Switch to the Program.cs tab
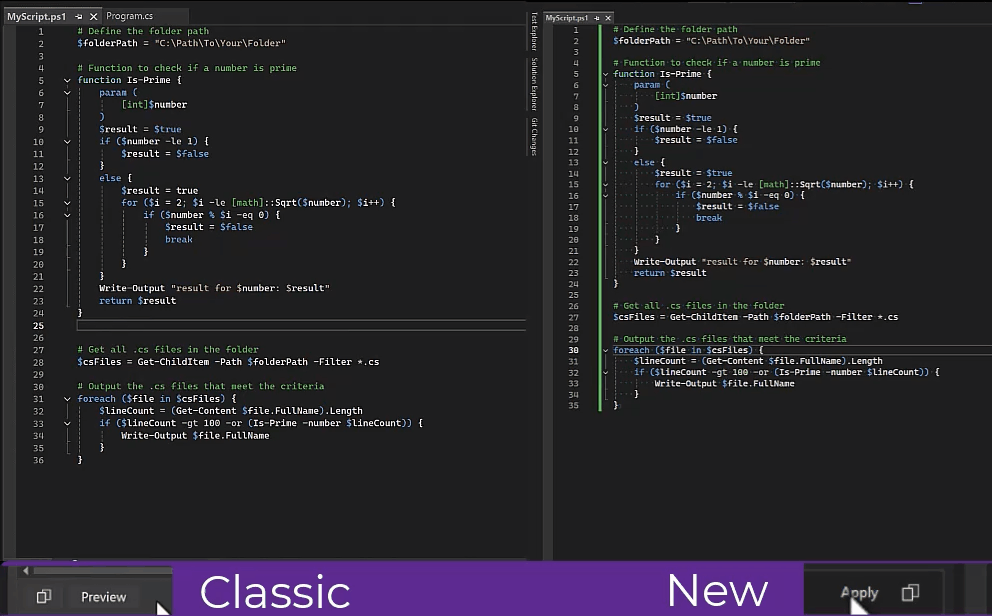Screen dimensions: 992x616 (x=129, y=17)
